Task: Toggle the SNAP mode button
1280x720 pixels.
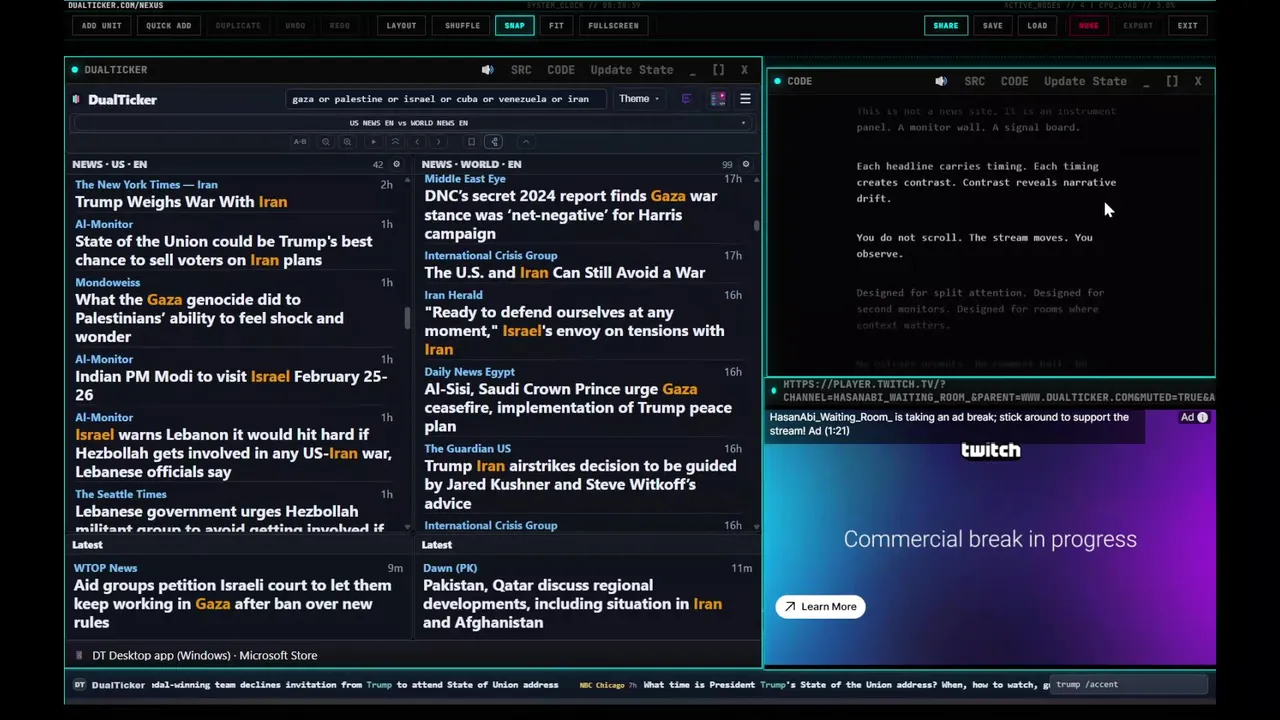Action: click(514, 25)
